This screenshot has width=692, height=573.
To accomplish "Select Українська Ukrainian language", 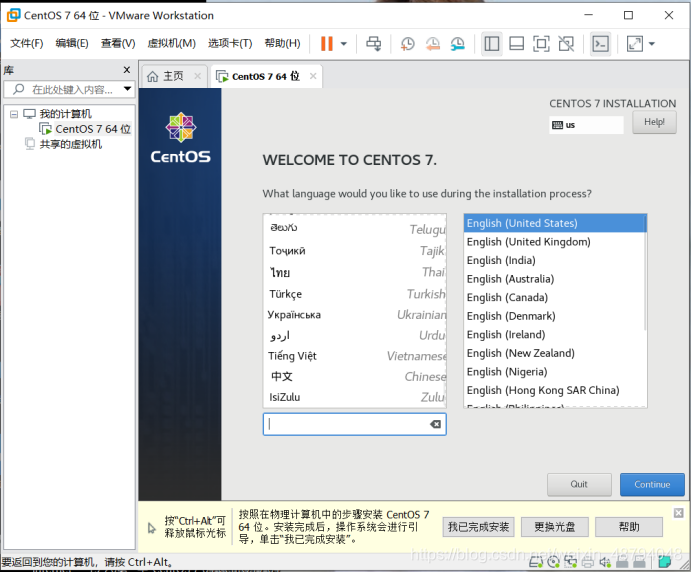I will coord(354,315).
